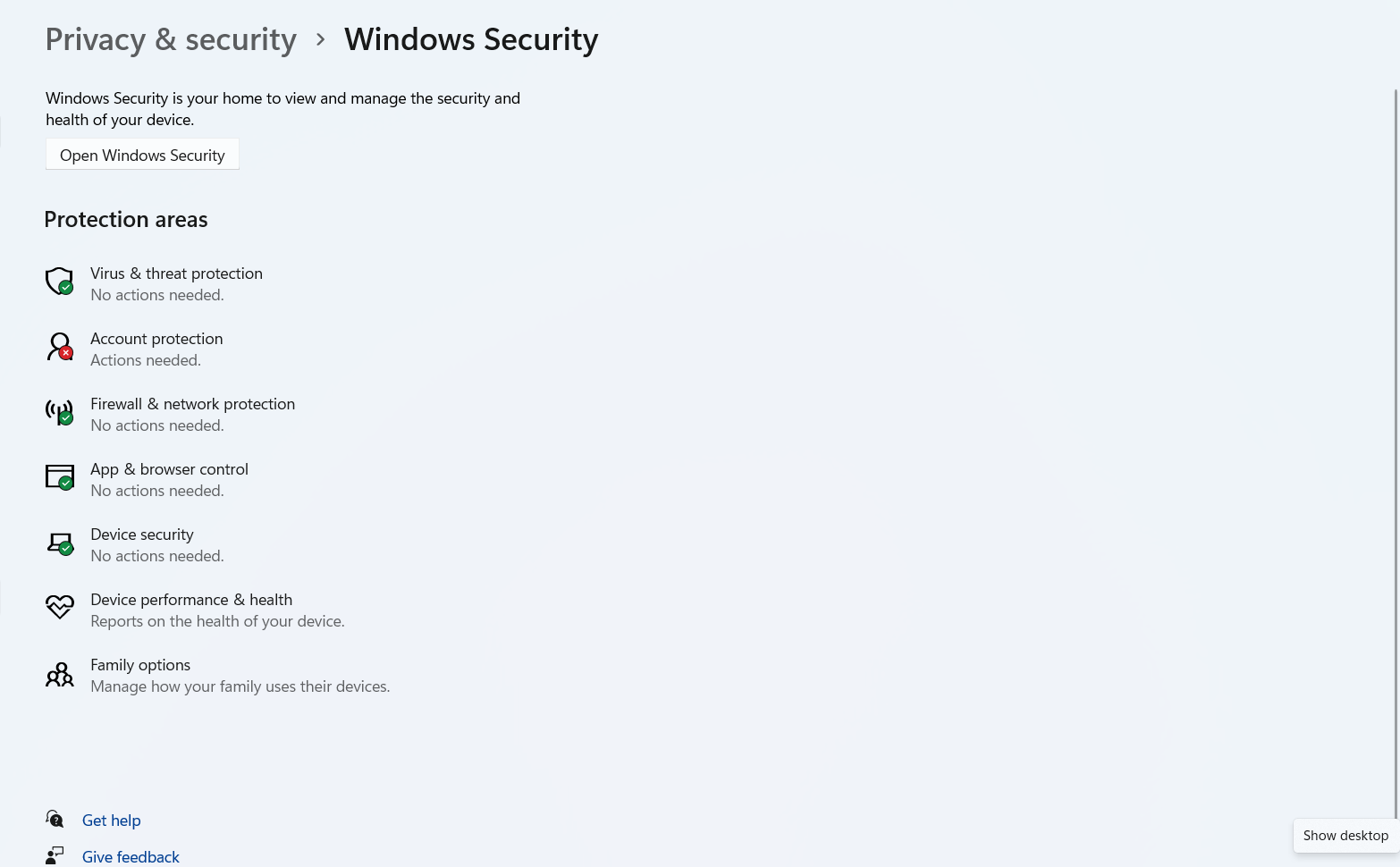Open the Give feedback link
This screenshot has height=867, width=1400.
[x=131, y=857]
